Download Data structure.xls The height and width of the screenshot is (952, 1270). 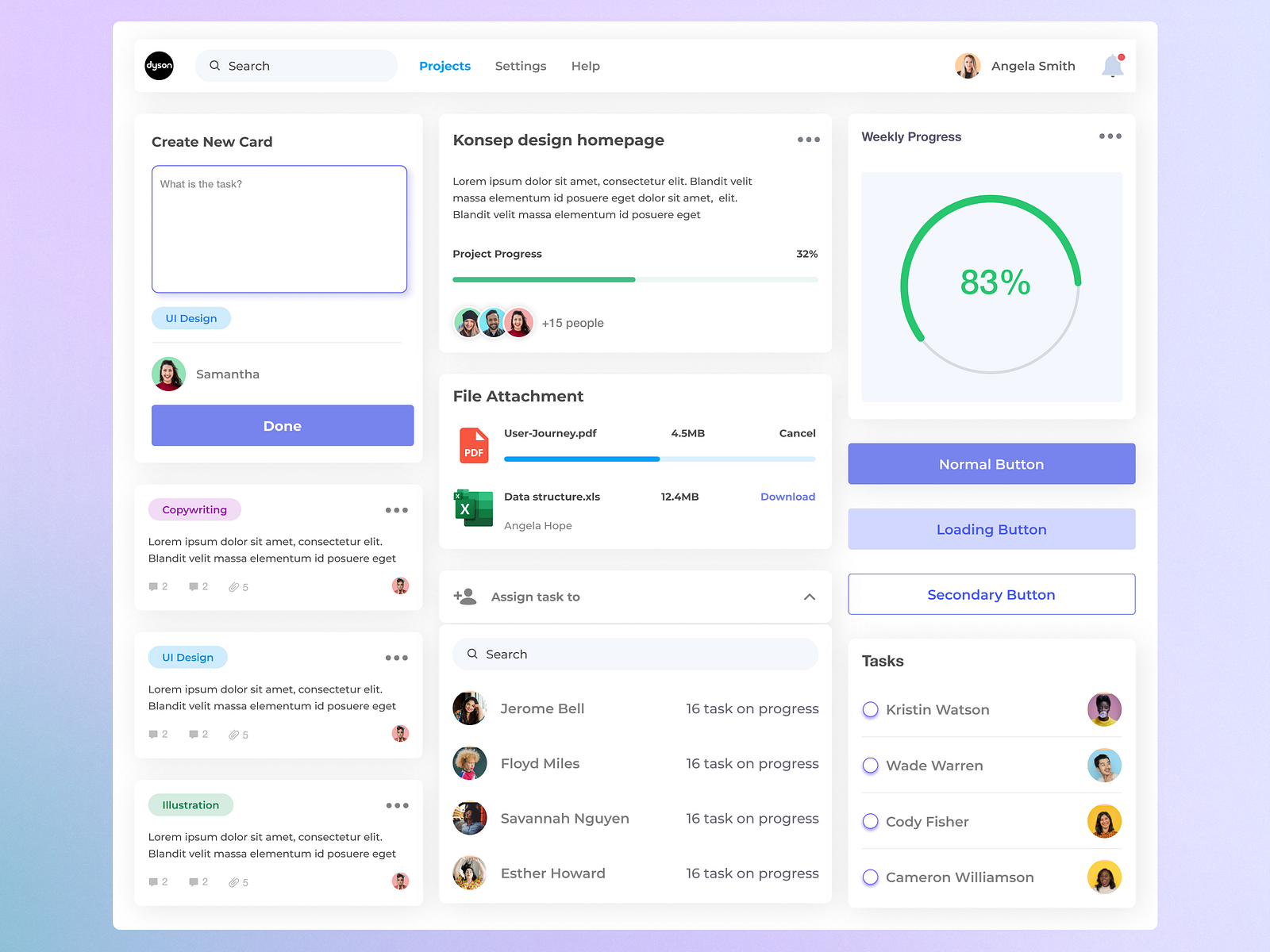click(x=787, y=497)
